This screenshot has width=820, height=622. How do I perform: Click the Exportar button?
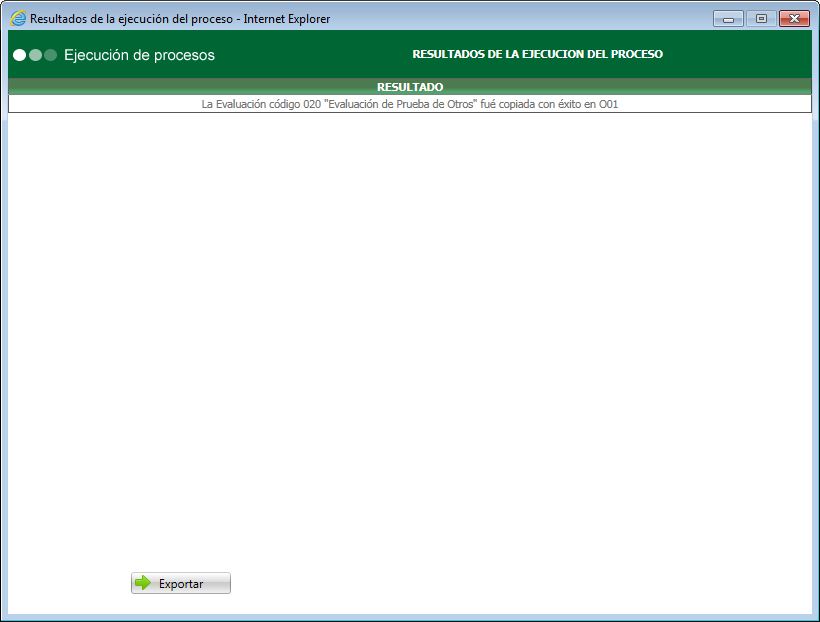(x=180, y=583)
